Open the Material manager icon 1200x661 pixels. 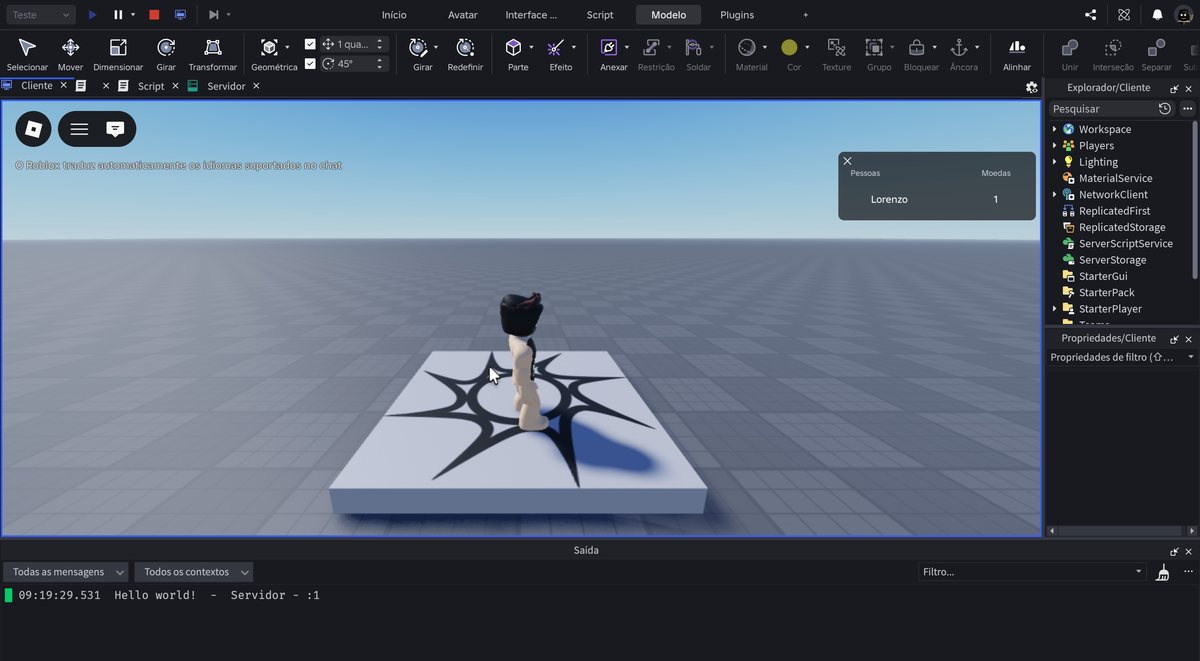click(746, 48)
